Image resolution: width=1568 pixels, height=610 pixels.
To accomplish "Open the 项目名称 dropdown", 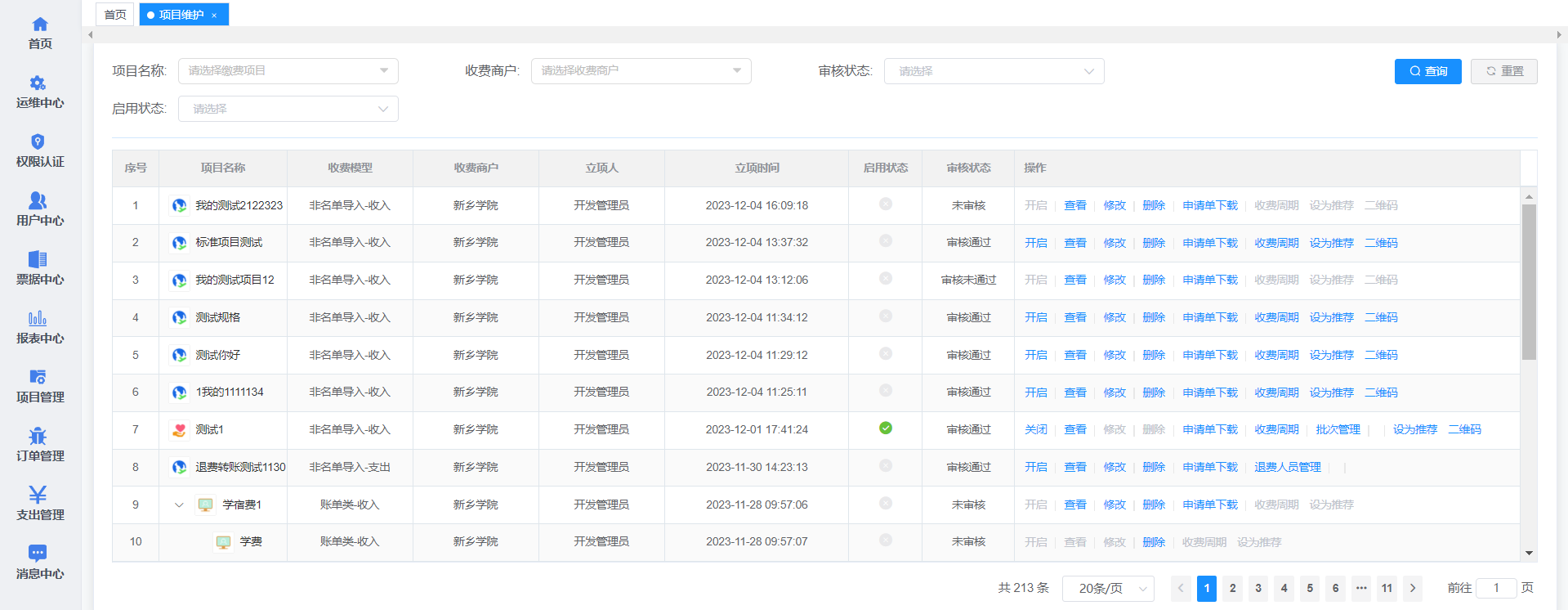I will [x=288, y=71].
